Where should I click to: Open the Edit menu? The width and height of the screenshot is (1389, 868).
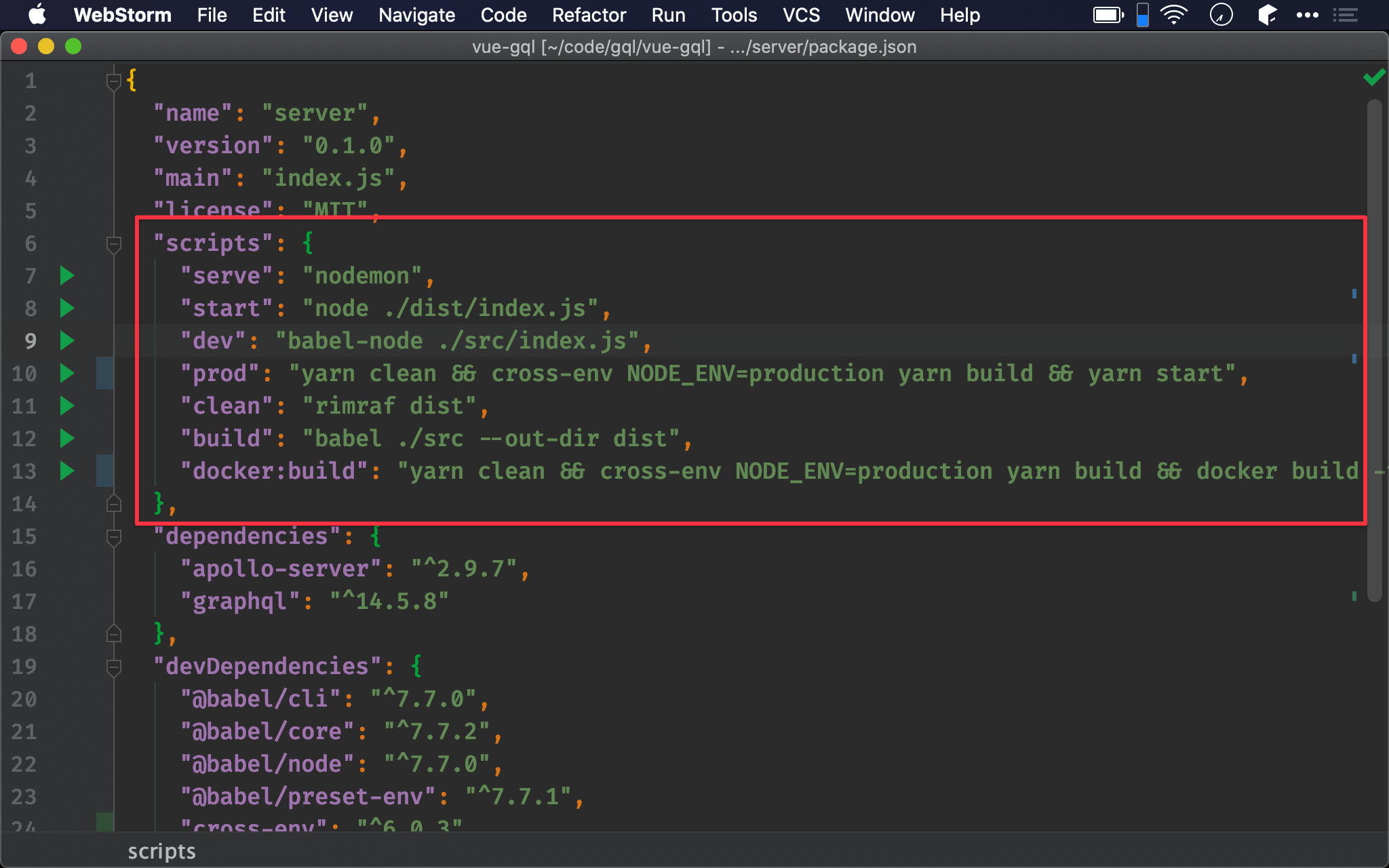(x=269, y=15)
